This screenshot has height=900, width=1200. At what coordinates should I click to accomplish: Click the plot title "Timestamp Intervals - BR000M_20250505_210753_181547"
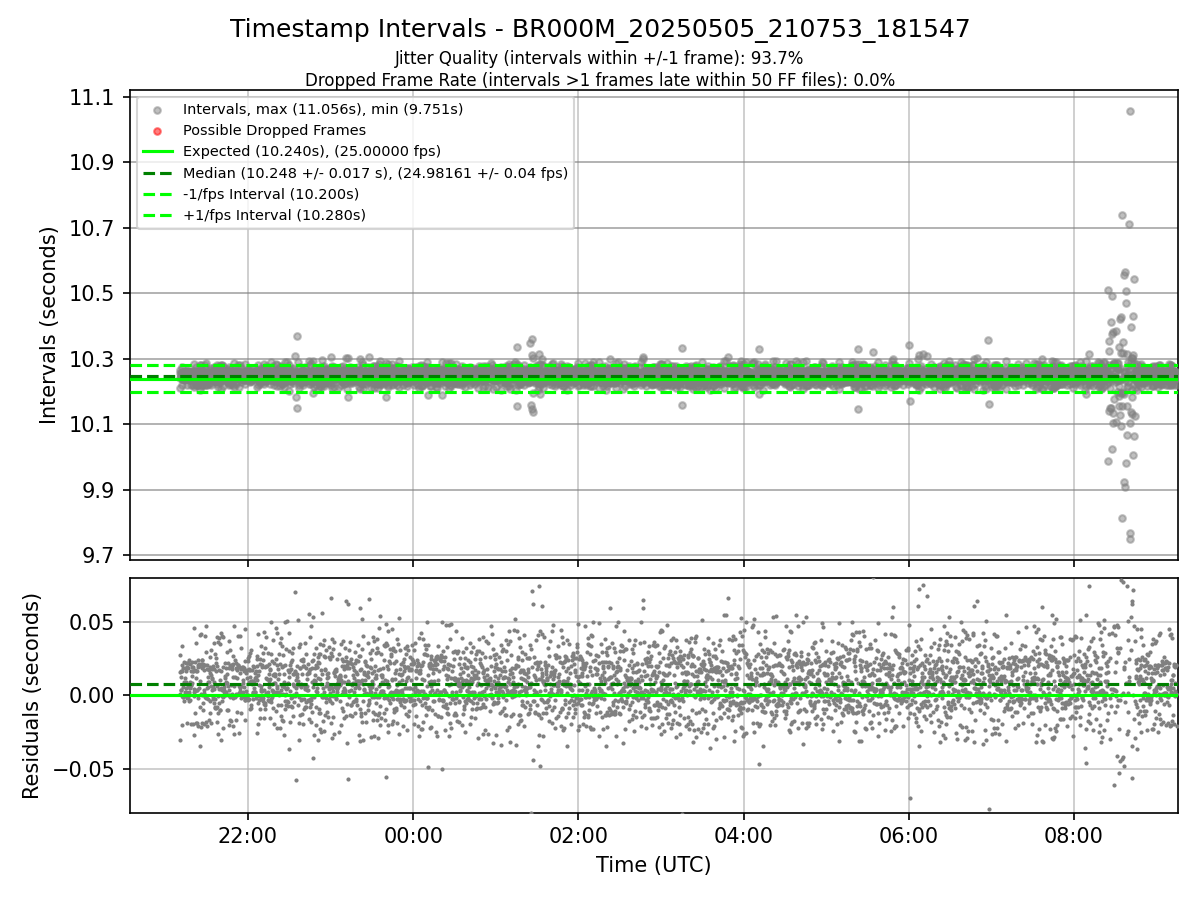600,29
